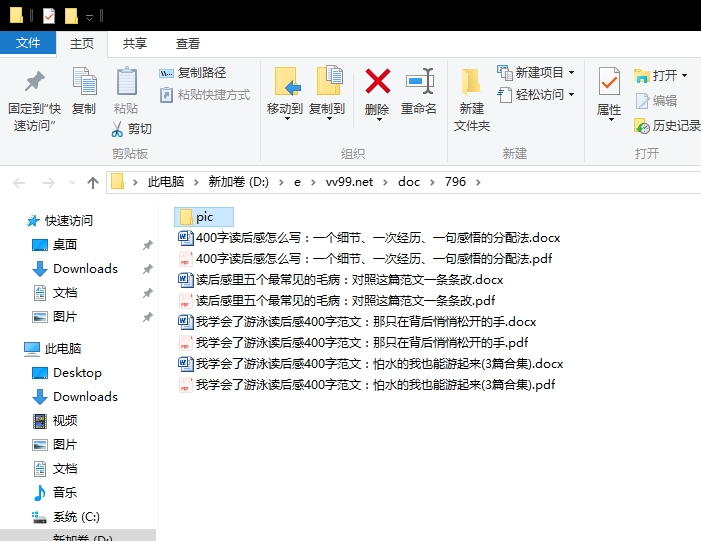Click the vv99.net breadcrumb segment

pos(349,182)
